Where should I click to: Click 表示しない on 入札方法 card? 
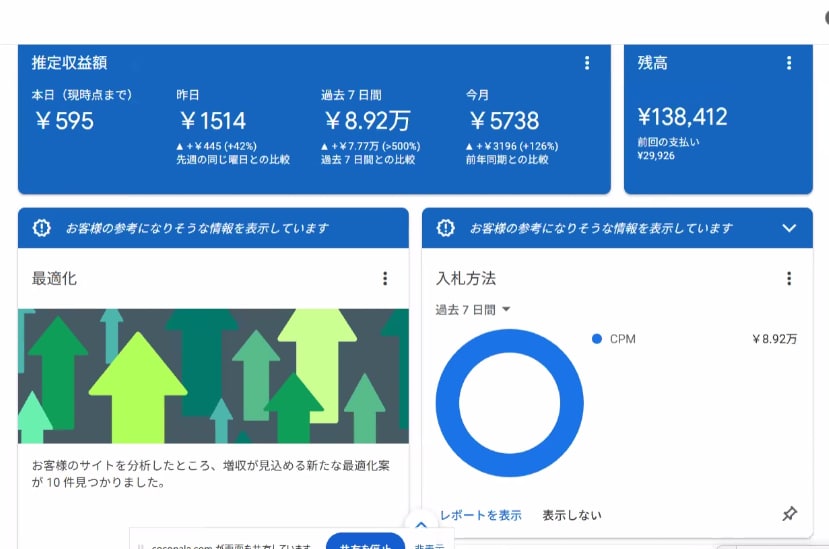(572, 515)
